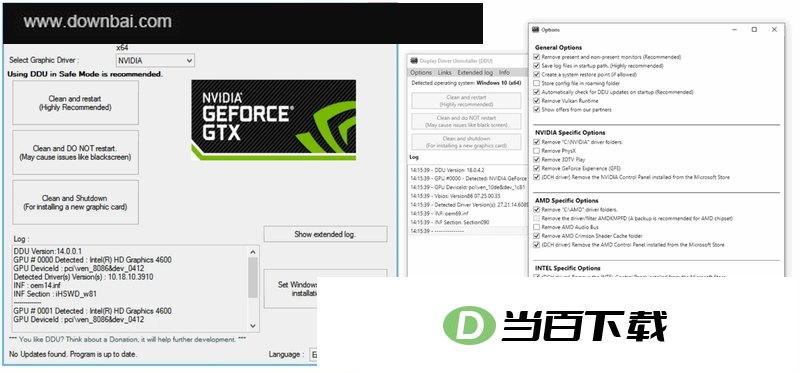Select log line "INF : oem14.inf"

click(37, 285)
